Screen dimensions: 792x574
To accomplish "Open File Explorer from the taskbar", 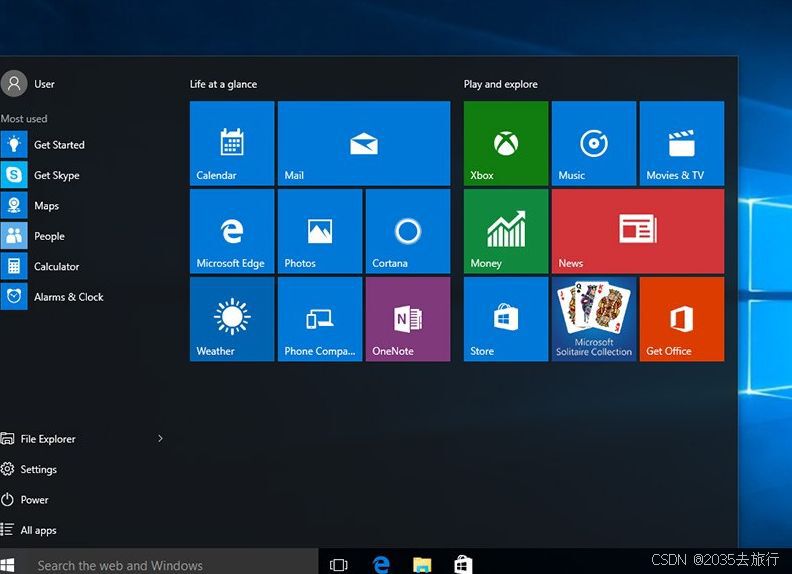I will coord(422,565).
